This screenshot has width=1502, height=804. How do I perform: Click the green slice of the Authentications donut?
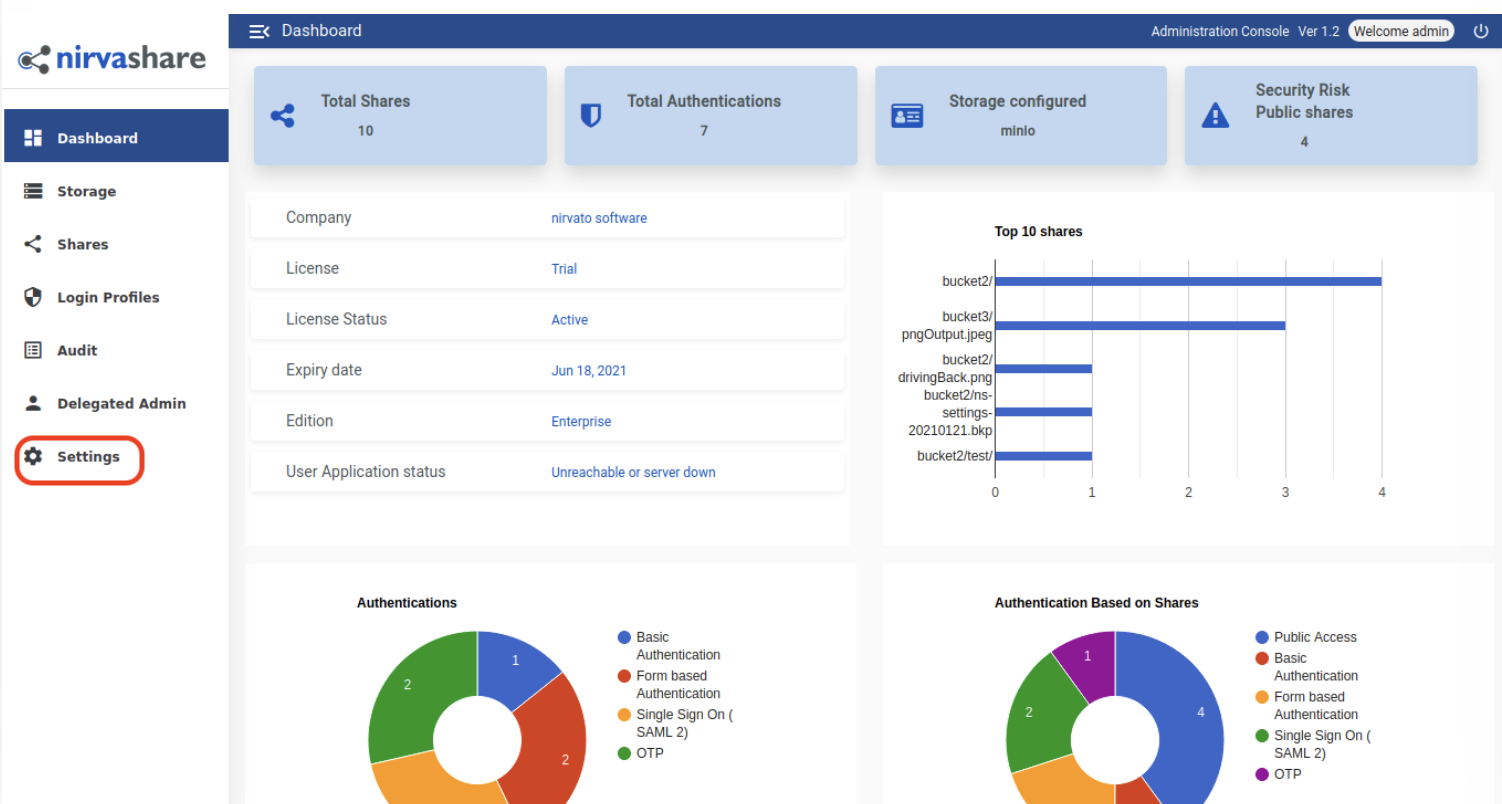408,686
